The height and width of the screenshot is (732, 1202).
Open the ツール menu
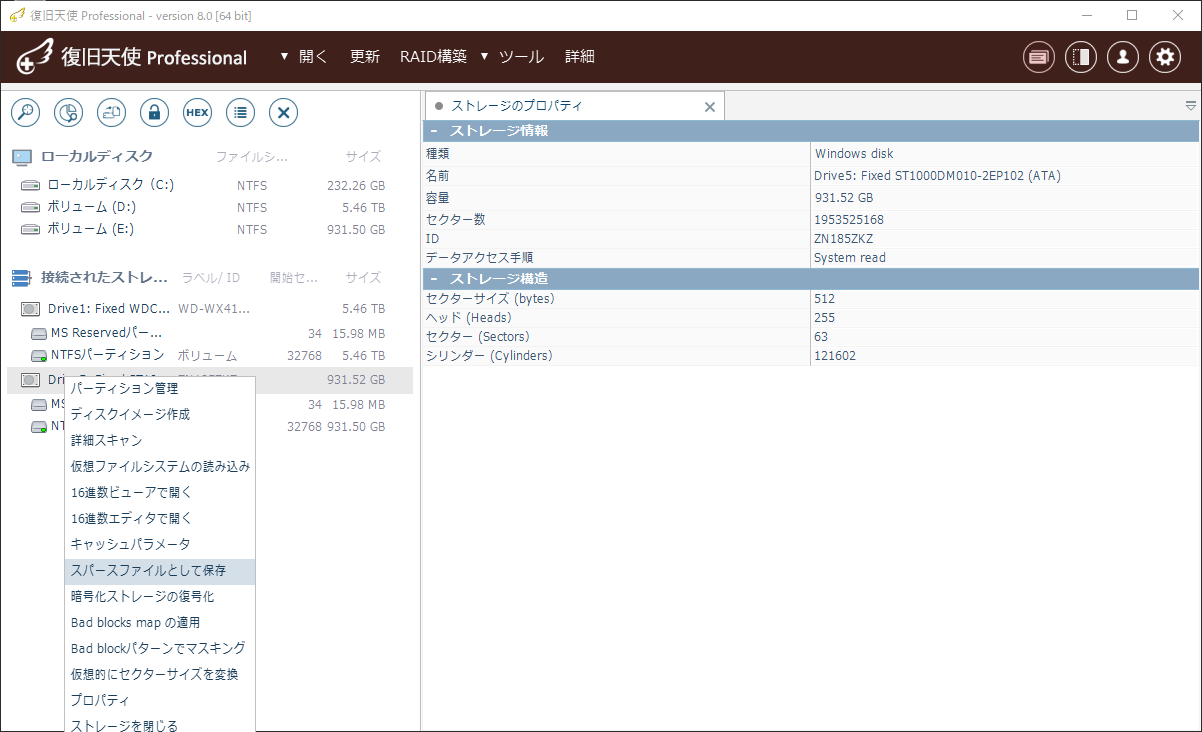pyautogui.click(x=521, y=57)
